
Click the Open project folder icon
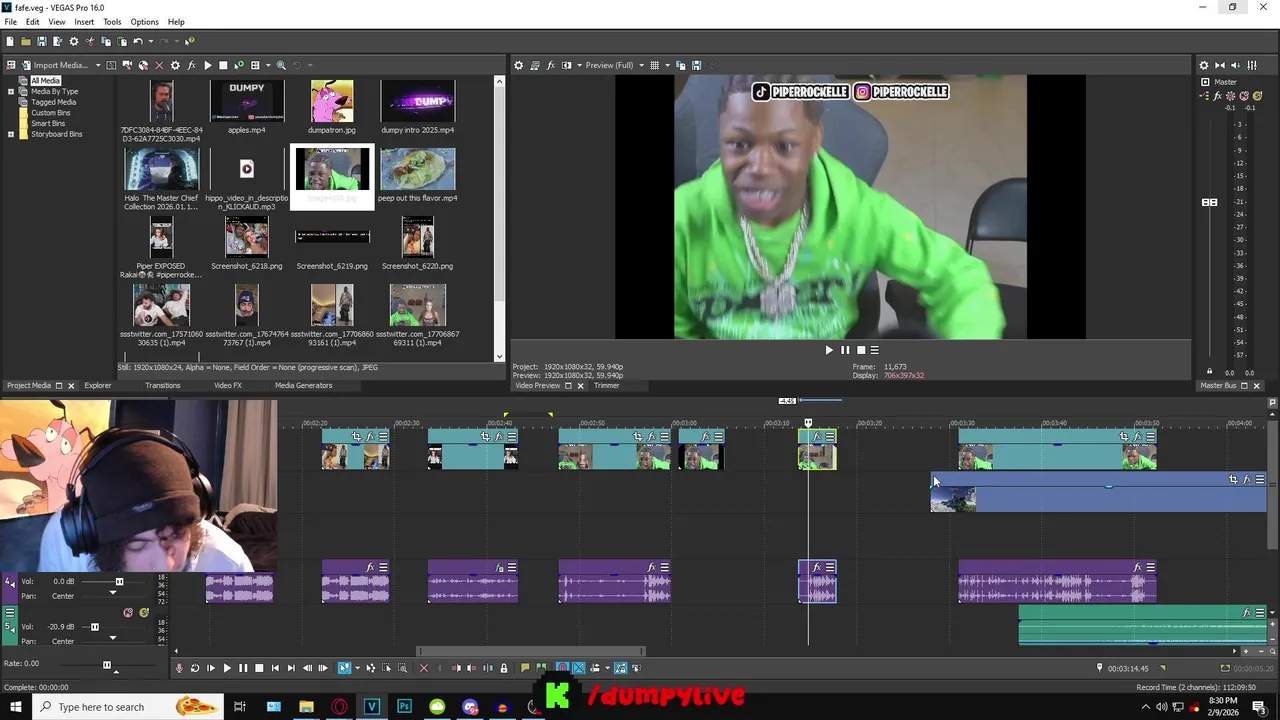(x=26, y=41)
